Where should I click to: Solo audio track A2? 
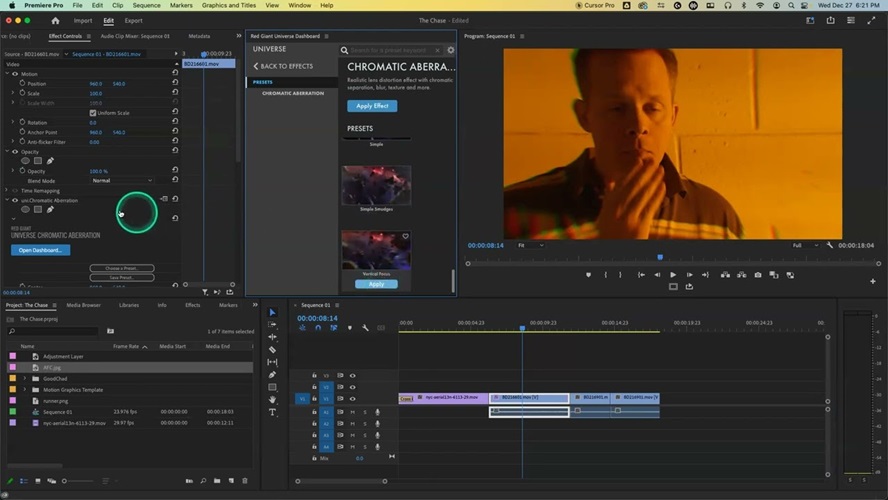tap(365, 424)
